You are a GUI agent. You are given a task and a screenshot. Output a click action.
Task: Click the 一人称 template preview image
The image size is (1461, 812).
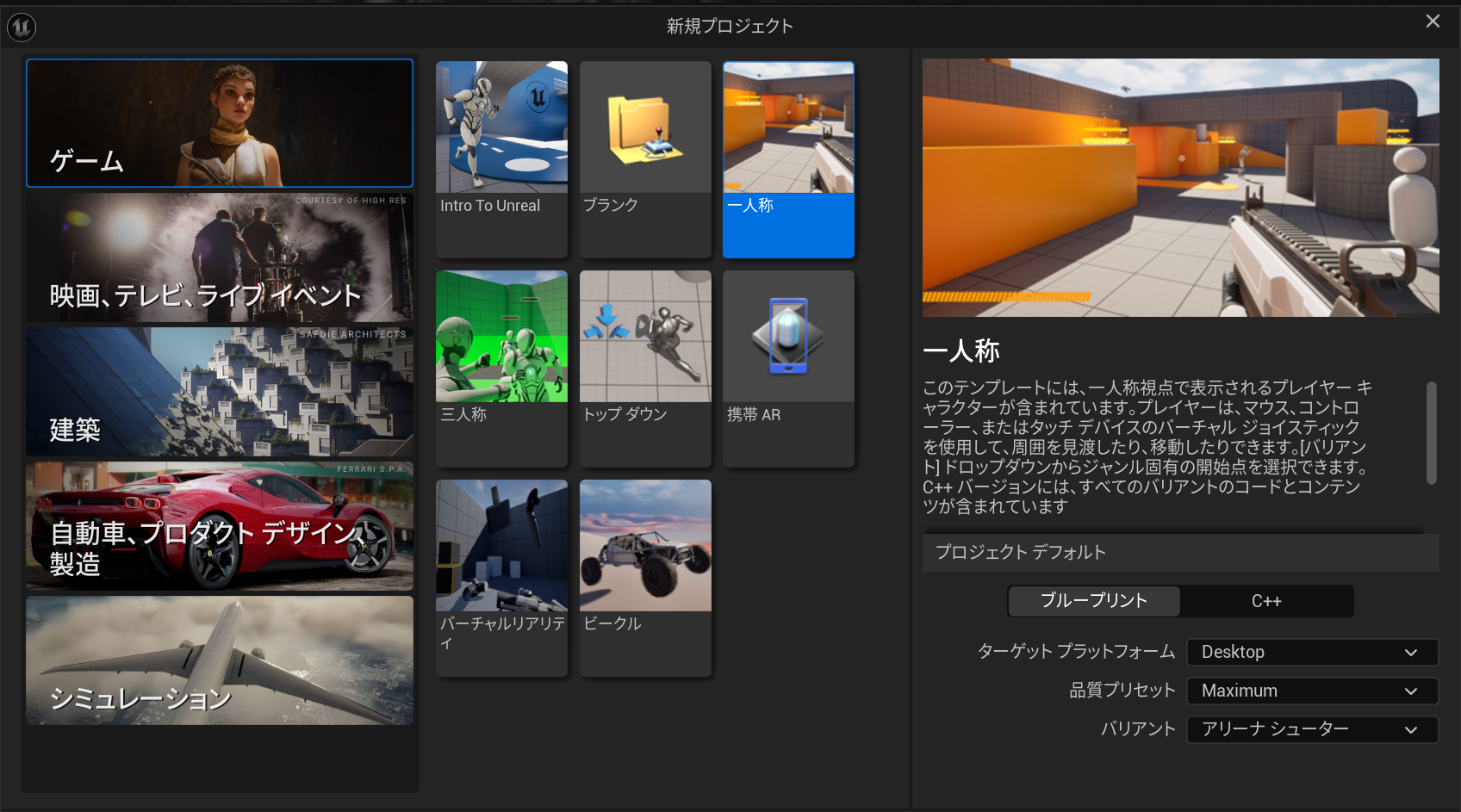(x=1180, y=187)
